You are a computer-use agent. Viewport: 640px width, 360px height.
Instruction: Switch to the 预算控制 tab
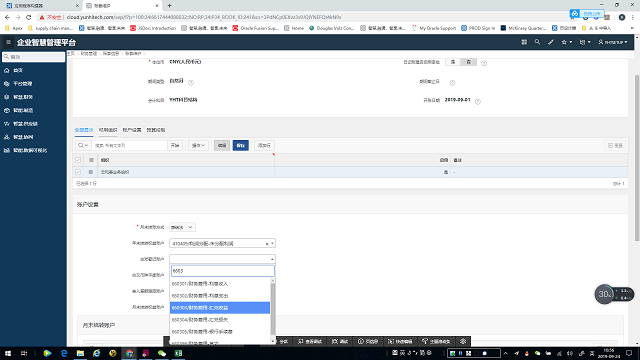[156, 130]
